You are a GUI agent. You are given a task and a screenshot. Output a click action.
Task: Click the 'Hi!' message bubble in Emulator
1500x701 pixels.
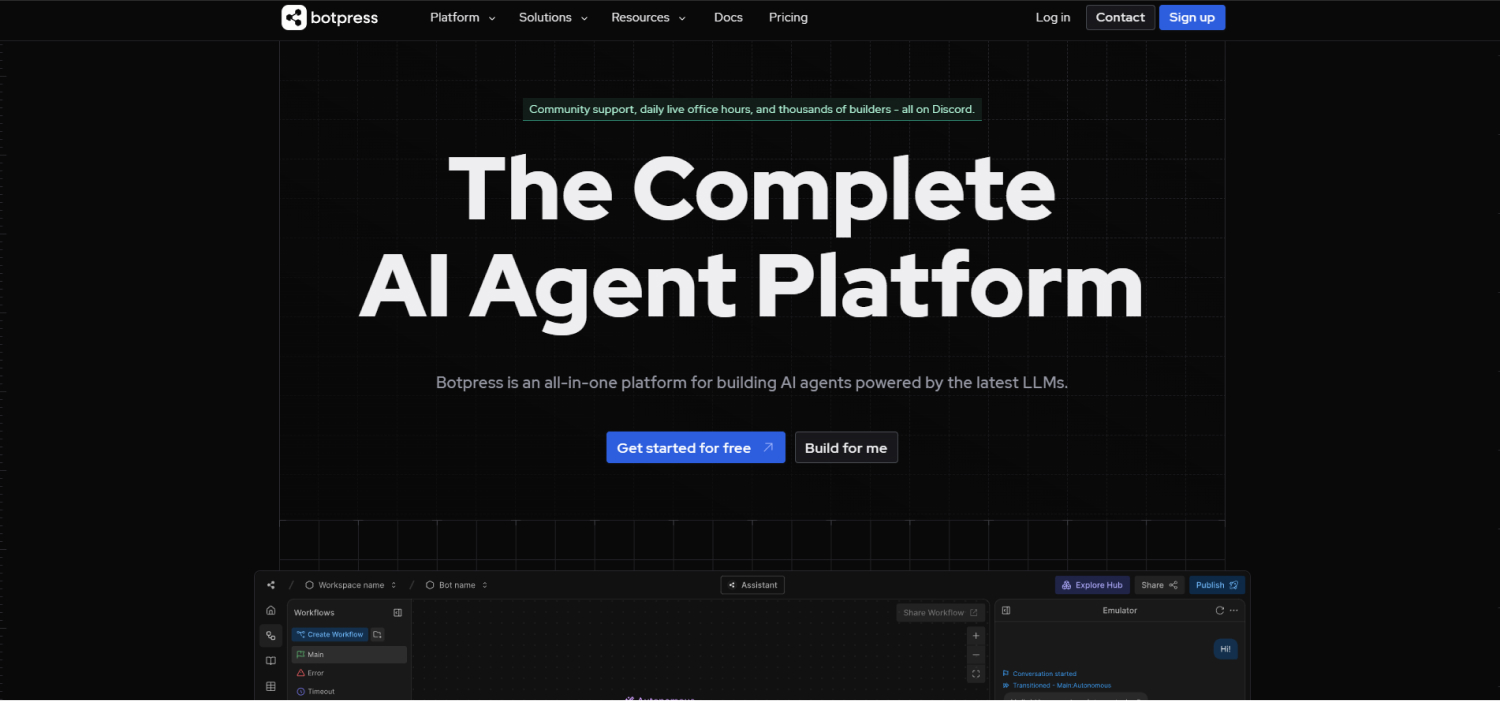pos(1225,649)
